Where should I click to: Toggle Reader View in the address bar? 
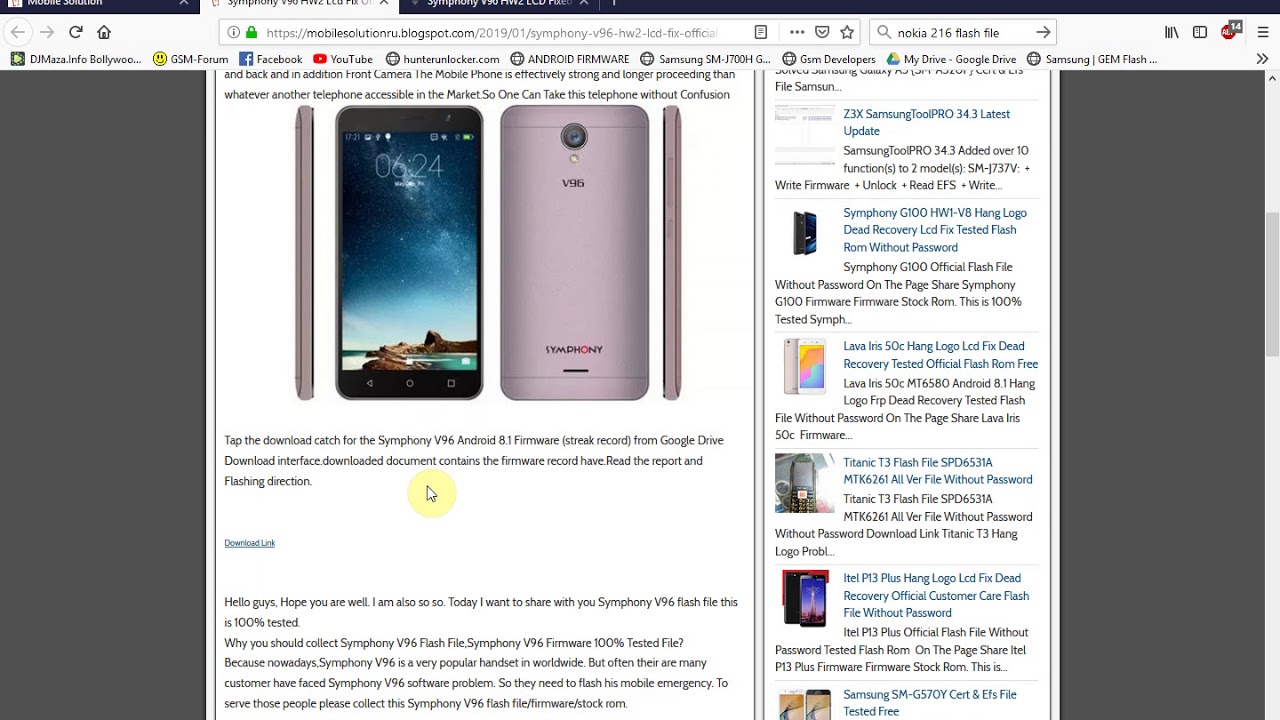[x=760, y=32]
